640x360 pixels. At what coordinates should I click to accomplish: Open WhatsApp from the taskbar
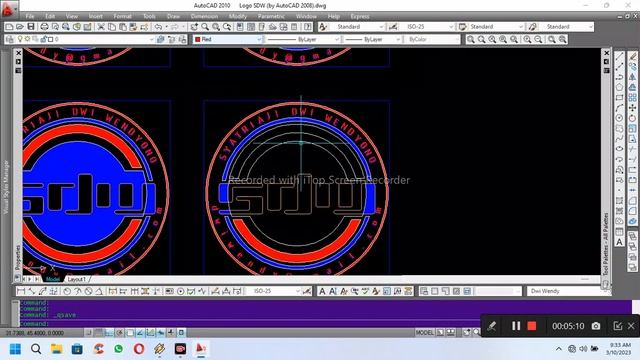[x=118, y=349]
